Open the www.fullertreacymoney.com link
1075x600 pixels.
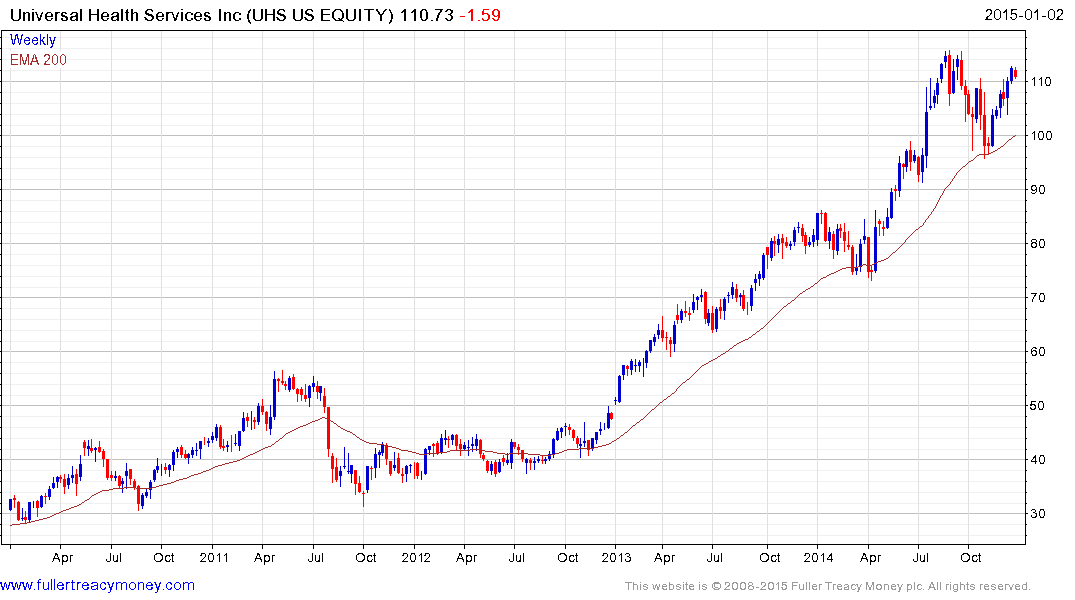click(x=97, y=585)
